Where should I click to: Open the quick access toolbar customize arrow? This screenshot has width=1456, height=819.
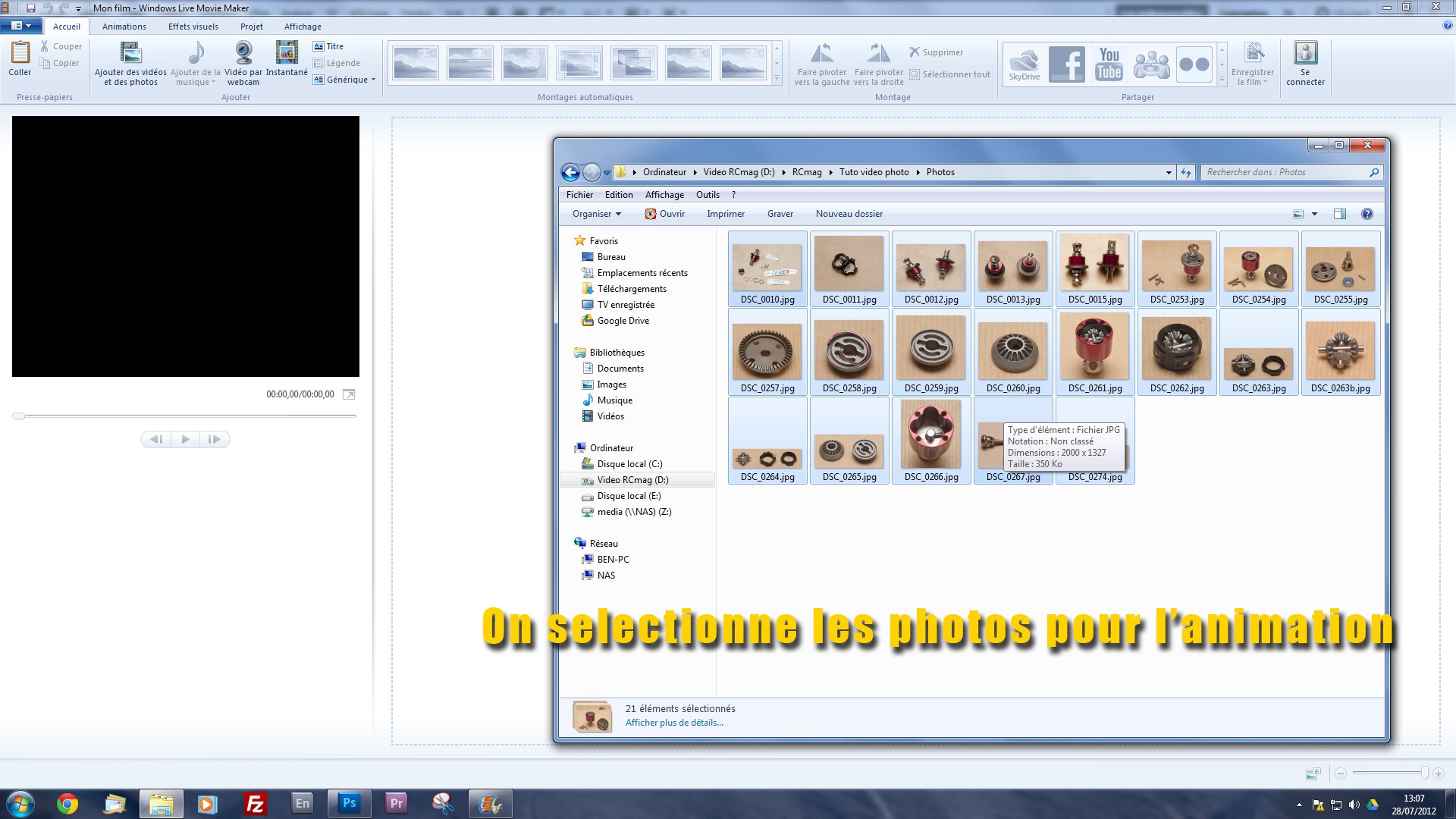pyautogui.click(x=78, y=8)
